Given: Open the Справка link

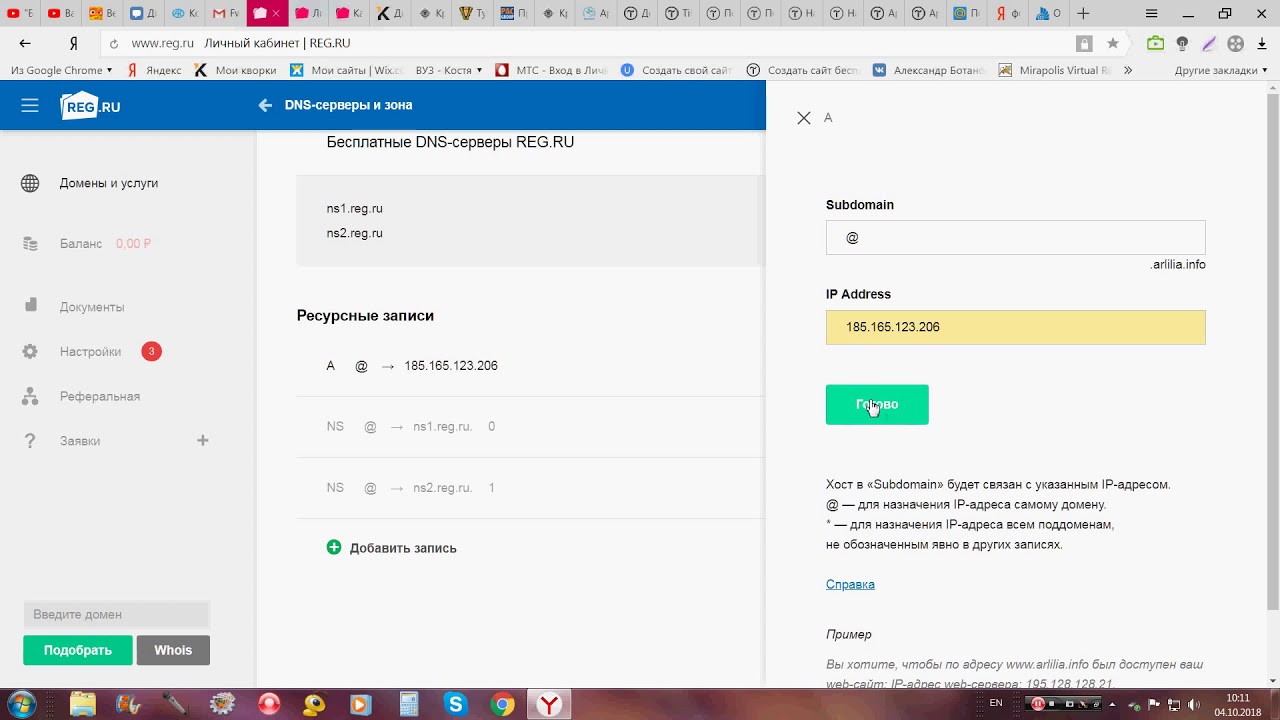Looking at the screenshot, I should pos(850,584).
